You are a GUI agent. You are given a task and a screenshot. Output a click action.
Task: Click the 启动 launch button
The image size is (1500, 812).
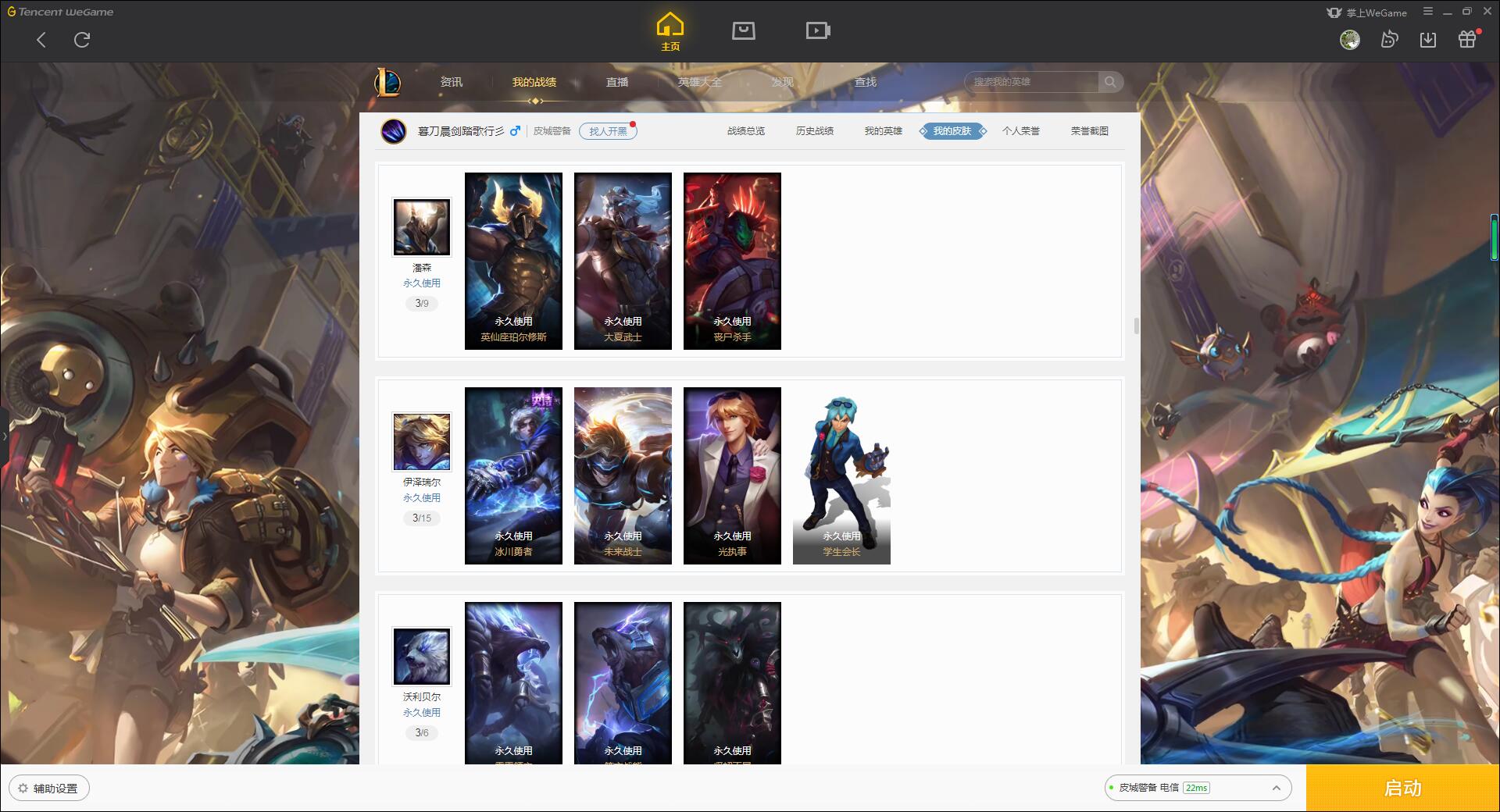(x=1403, y=788)
